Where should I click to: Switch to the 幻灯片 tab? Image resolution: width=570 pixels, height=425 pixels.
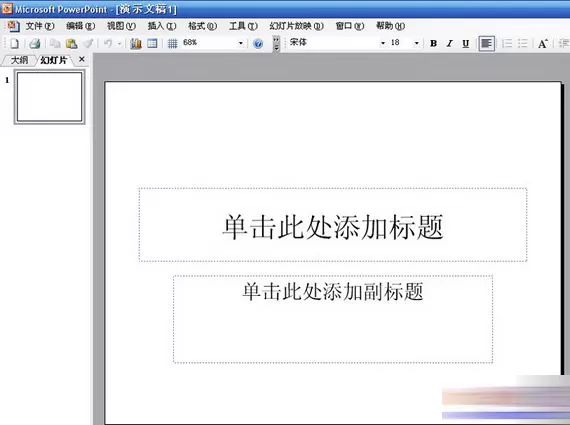point(54,60)
